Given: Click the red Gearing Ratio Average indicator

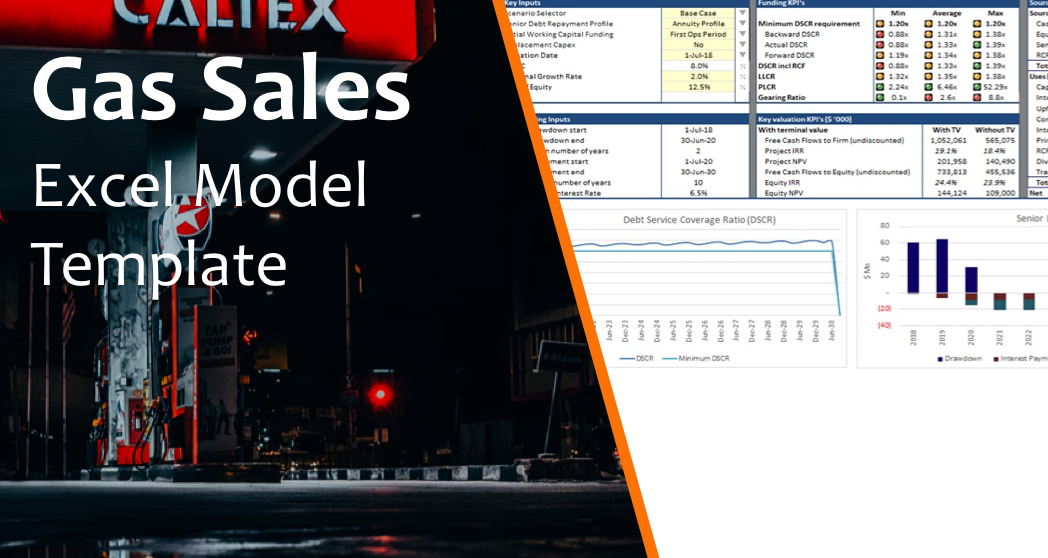Looking at the screenshot, I should [928, 98].
